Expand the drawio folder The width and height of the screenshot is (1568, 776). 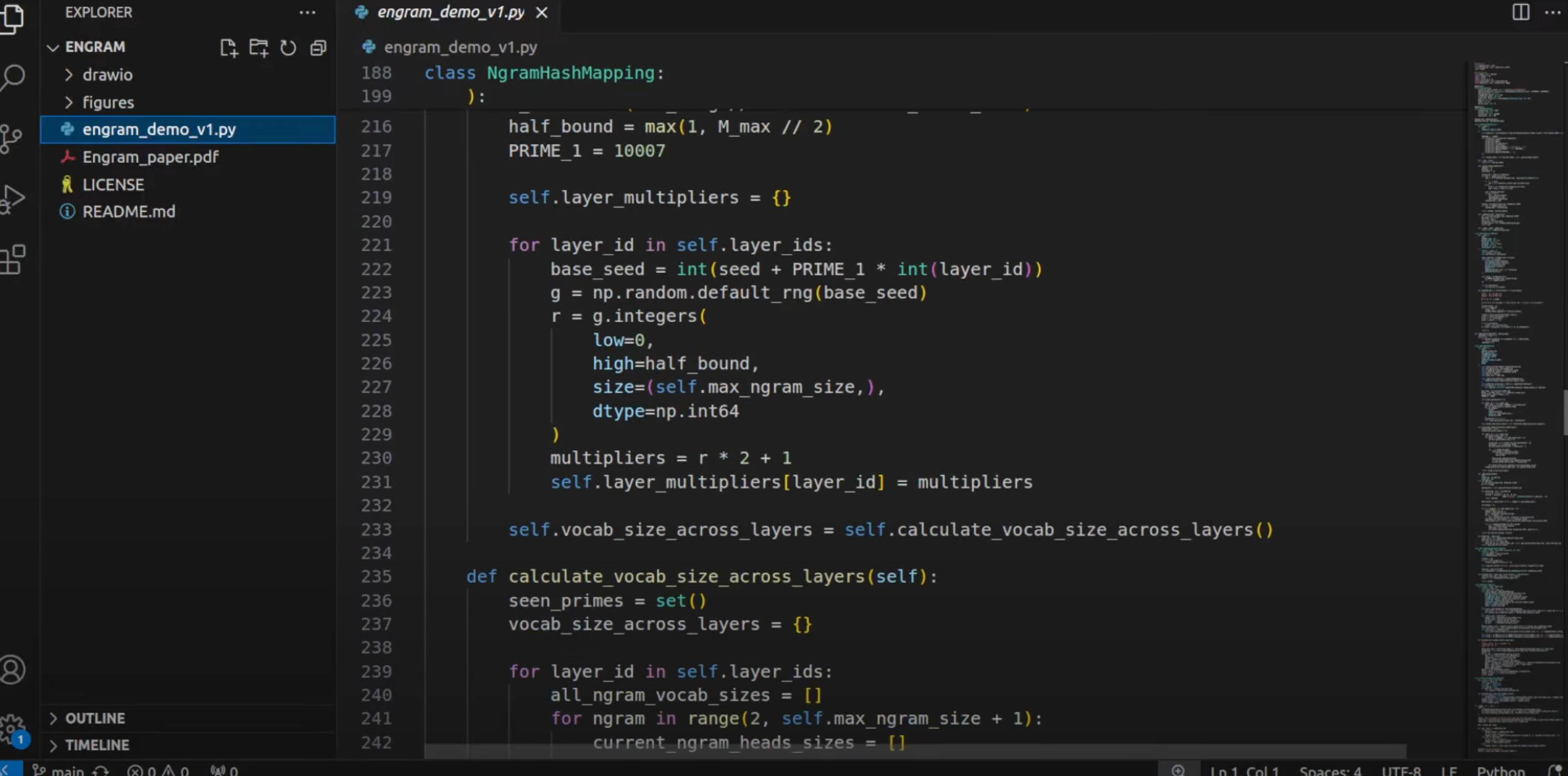107,75
